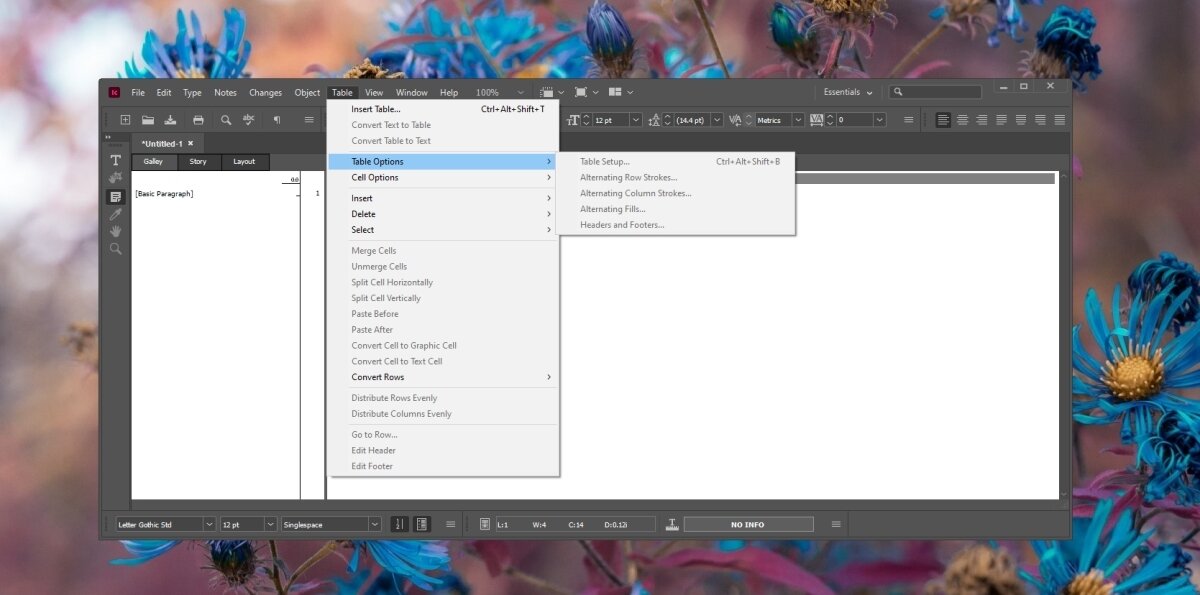Viewport: 1200px width, 595px height.
Task: Click the spell check abc icon
Action: (249, 120)
